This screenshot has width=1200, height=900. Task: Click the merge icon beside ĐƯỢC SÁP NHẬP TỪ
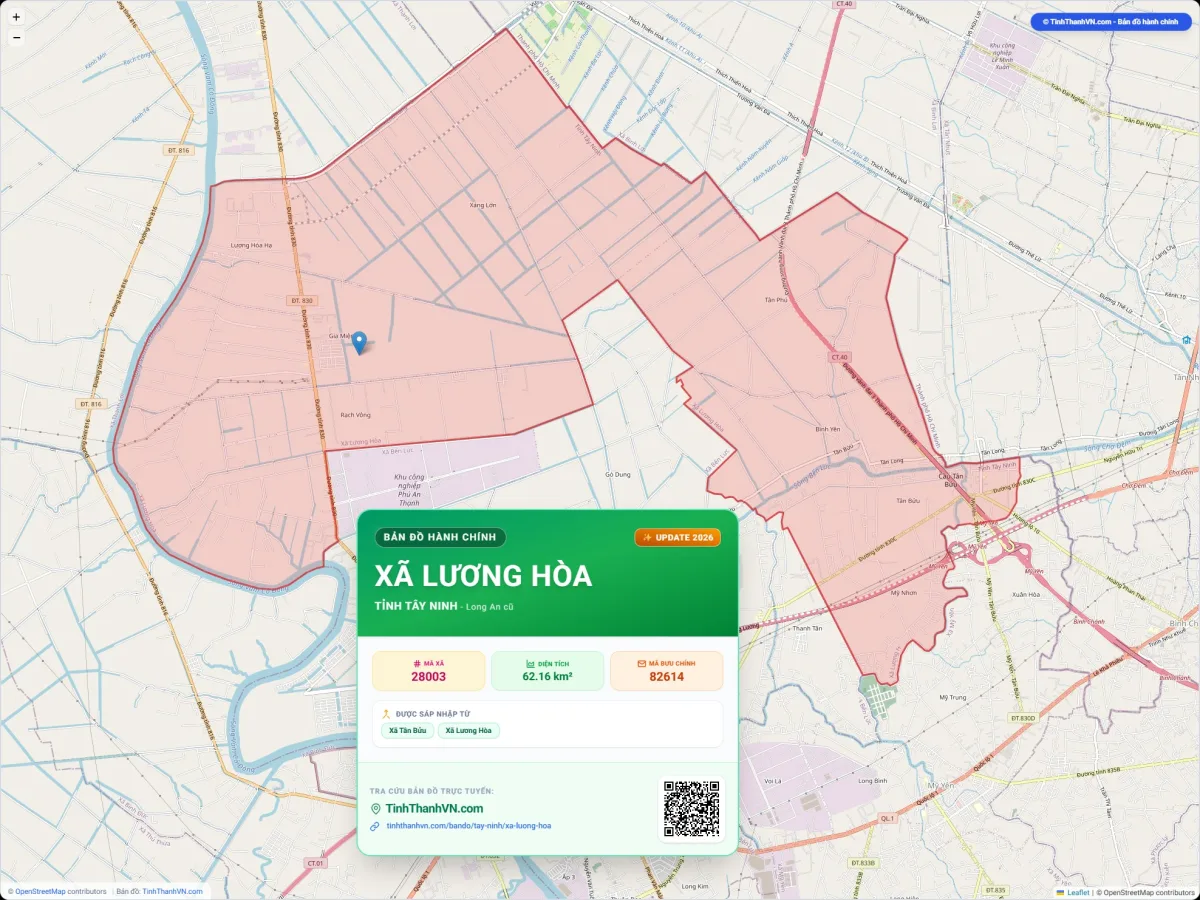pos(386,714)
